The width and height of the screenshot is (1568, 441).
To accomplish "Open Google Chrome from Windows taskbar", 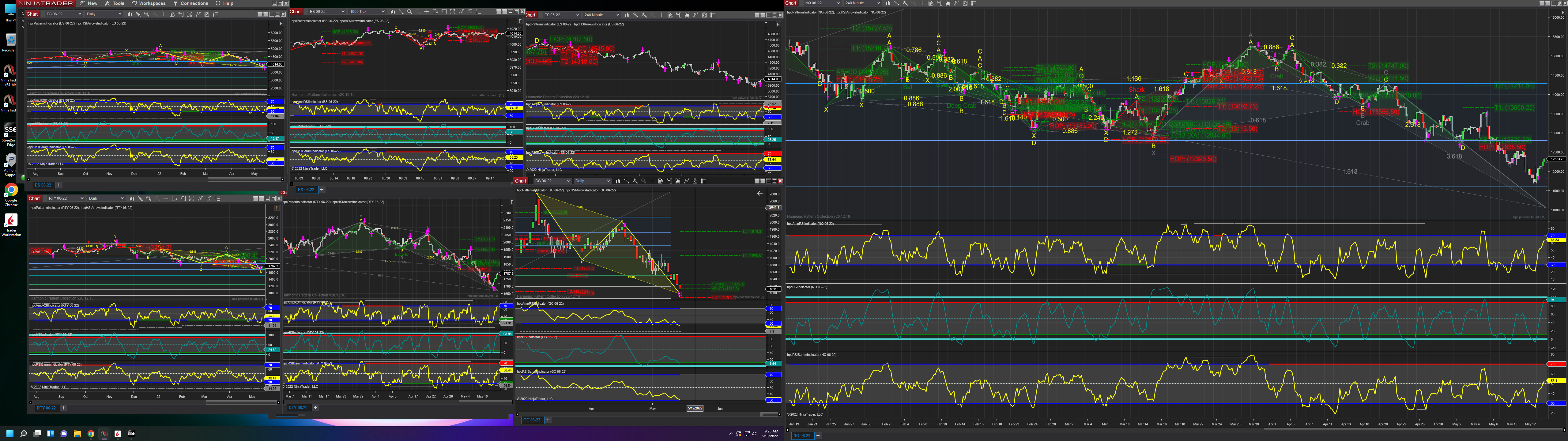I will pos(91,434).
